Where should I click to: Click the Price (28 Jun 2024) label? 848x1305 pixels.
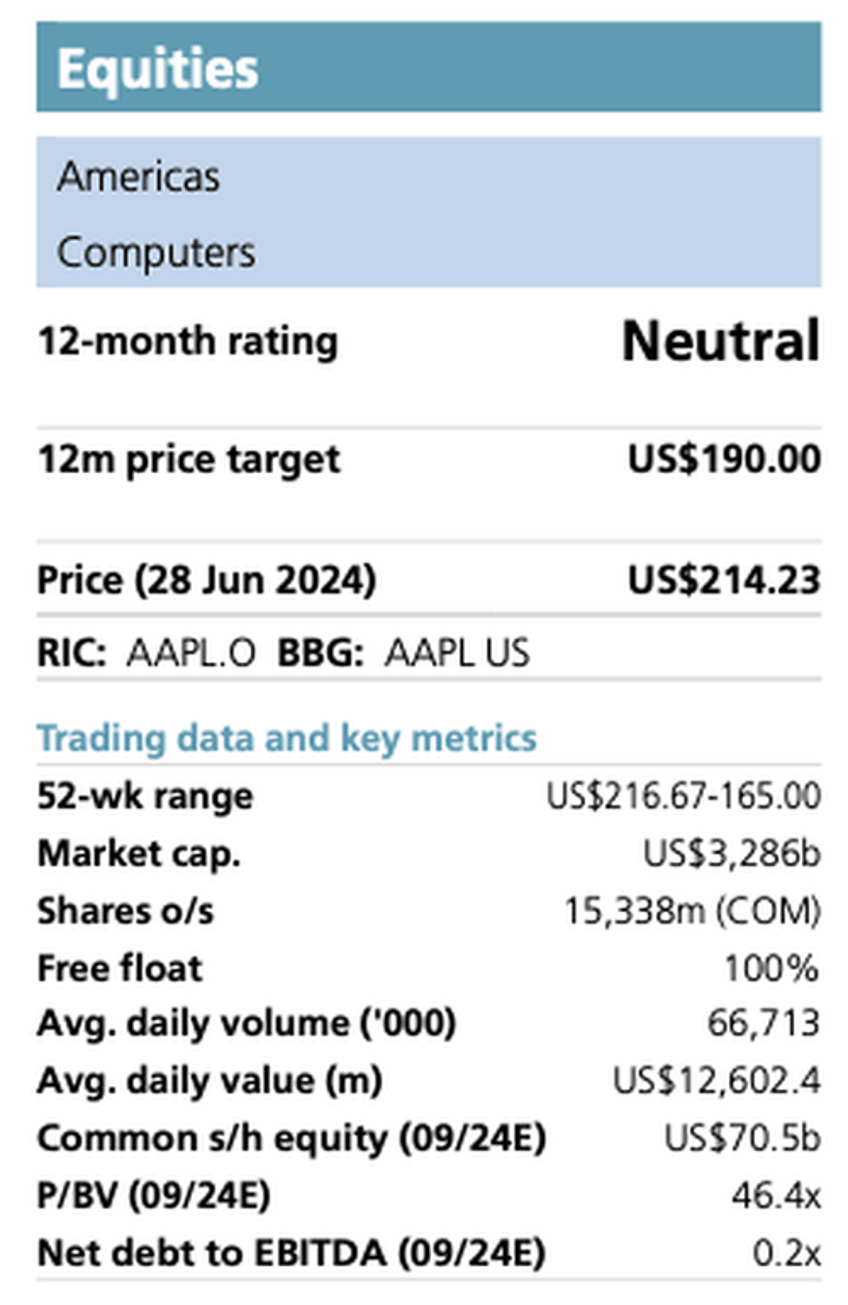206,581
